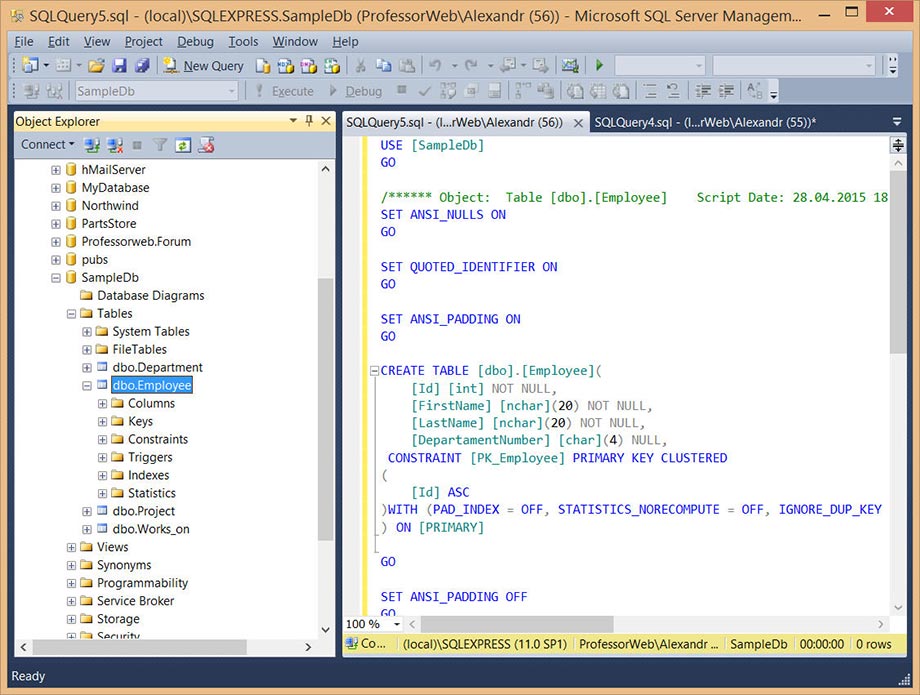Cut selection using the scissors icon
The image size is (920, 695).
(360, 66)
